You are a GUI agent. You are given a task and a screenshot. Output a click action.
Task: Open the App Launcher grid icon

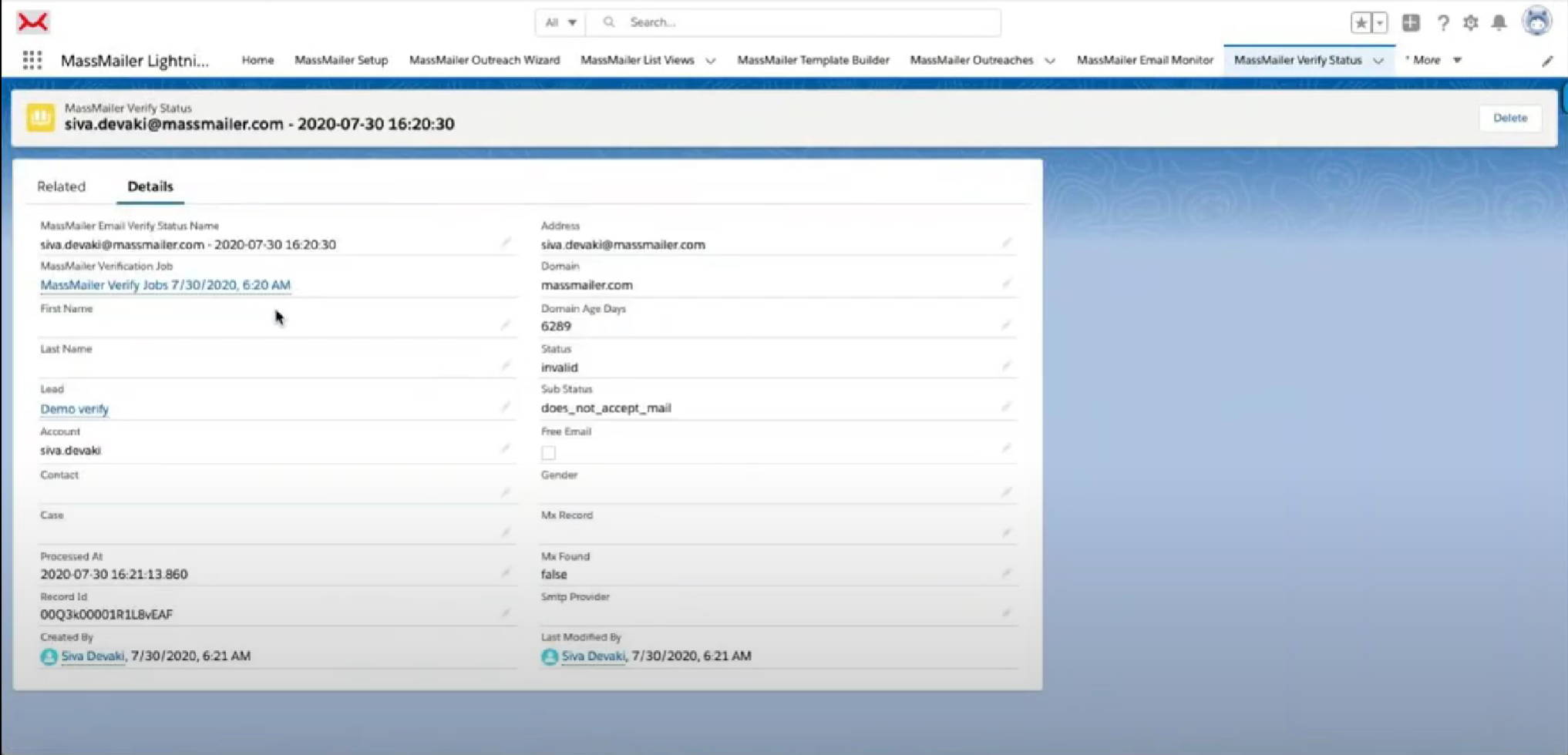pyautogui.click(x=32, y=60)
